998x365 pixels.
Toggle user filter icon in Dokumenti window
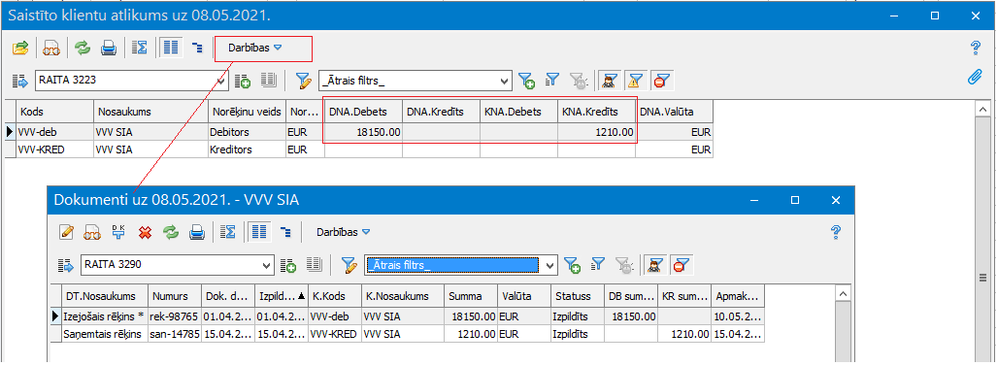click(654, 265)
